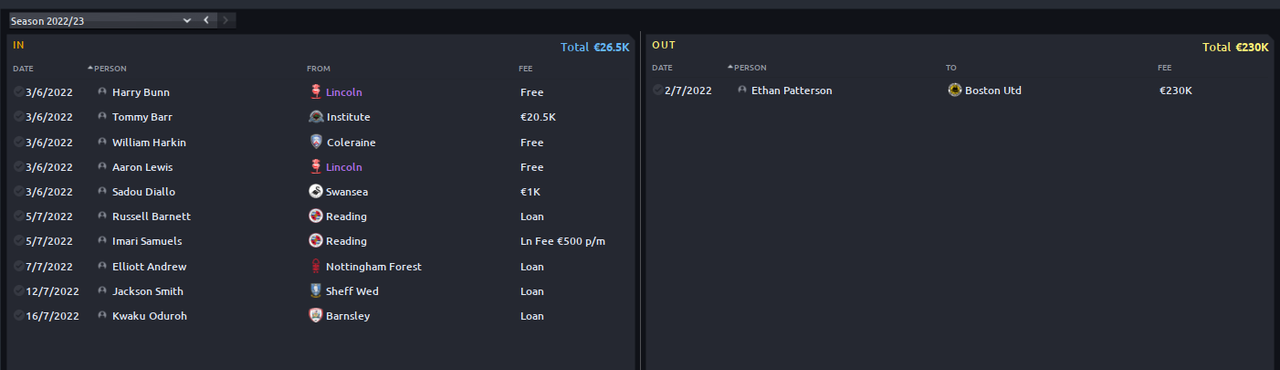1280x370 pixels.
Task: Click person icon beside William Harkin
Action: [102, 142]
